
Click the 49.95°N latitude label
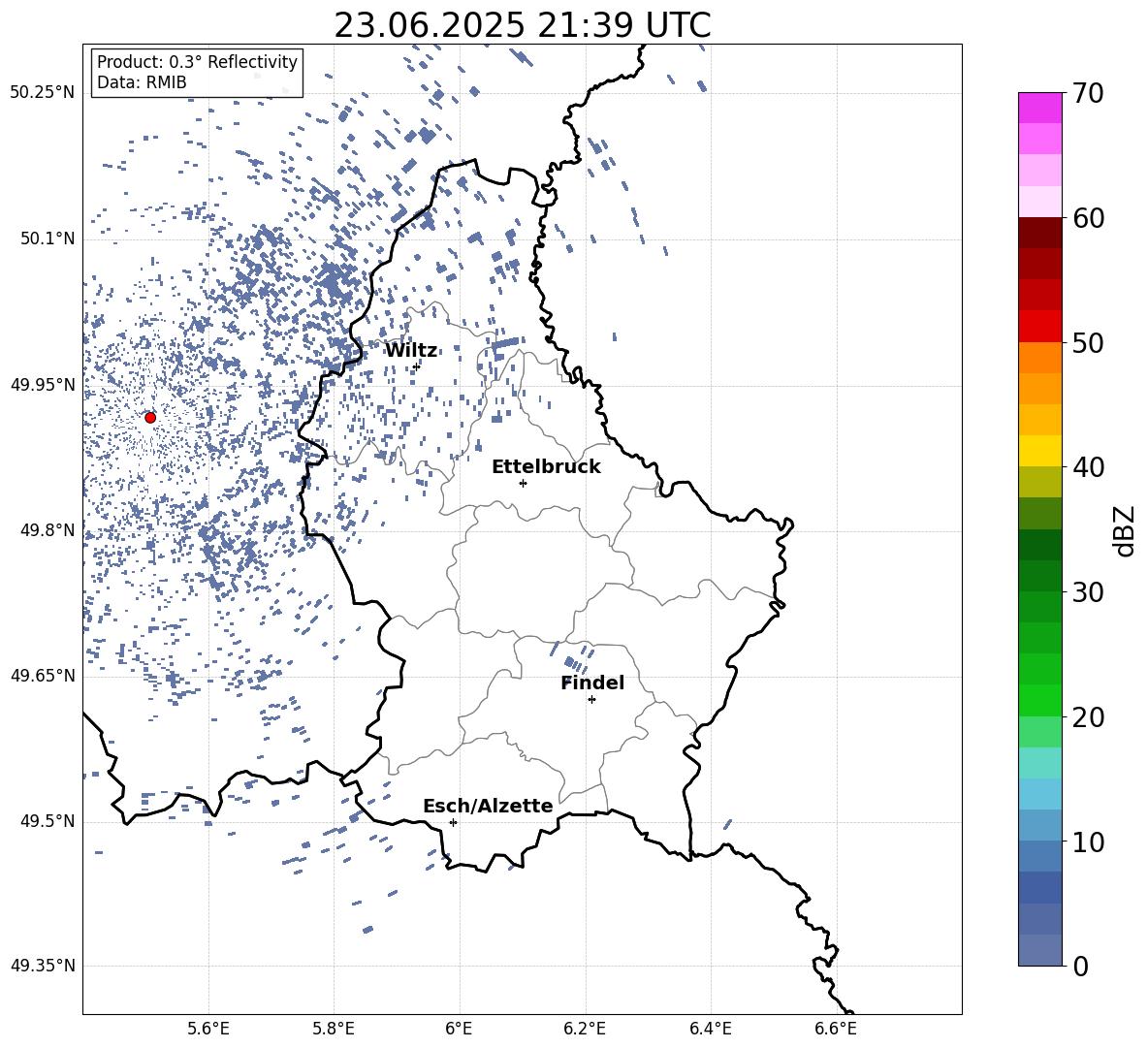point(43,385)
